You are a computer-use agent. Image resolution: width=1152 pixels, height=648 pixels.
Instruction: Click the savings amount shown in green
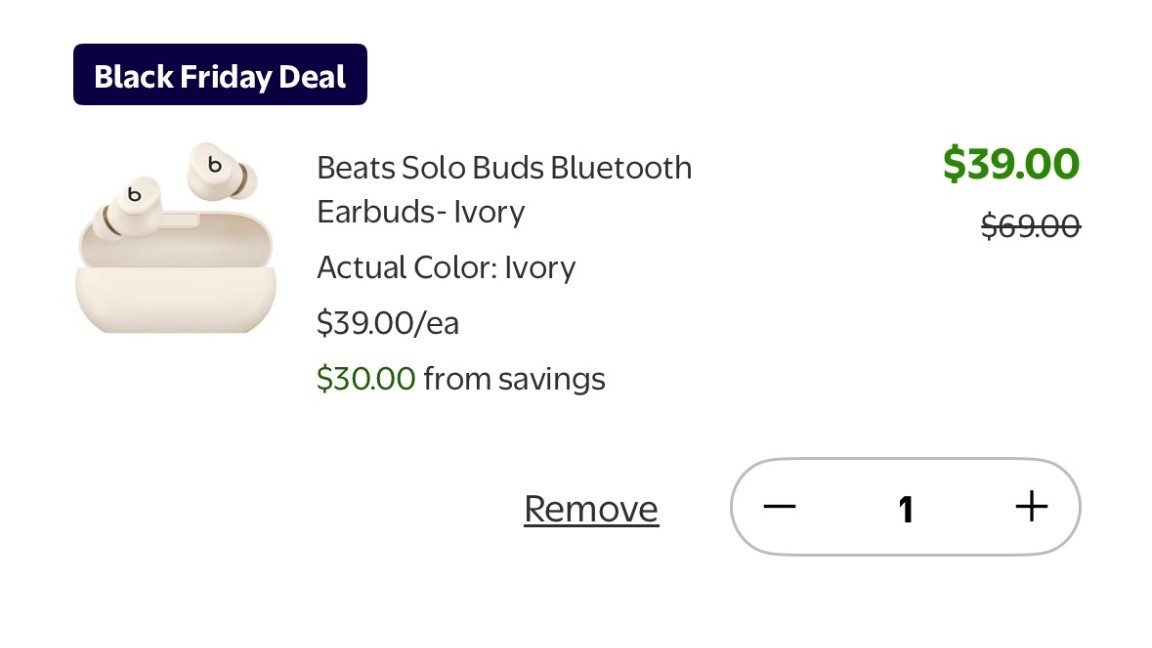click(x=365, y=378)
